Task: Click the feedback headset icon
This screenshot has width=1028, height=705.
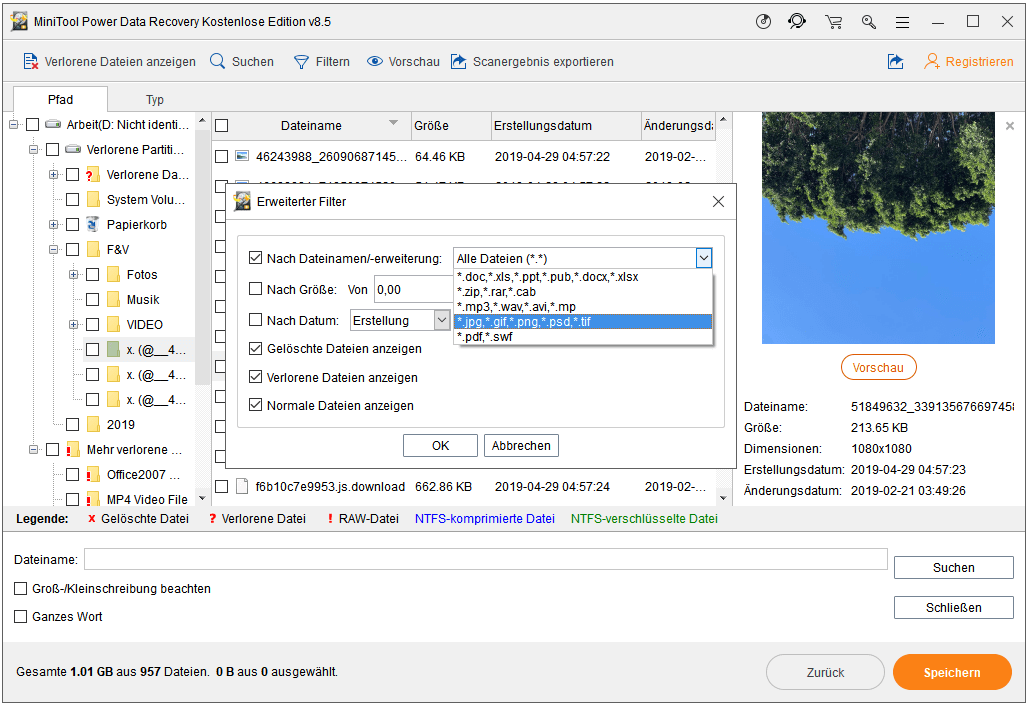Action: (x=798, y=21)
